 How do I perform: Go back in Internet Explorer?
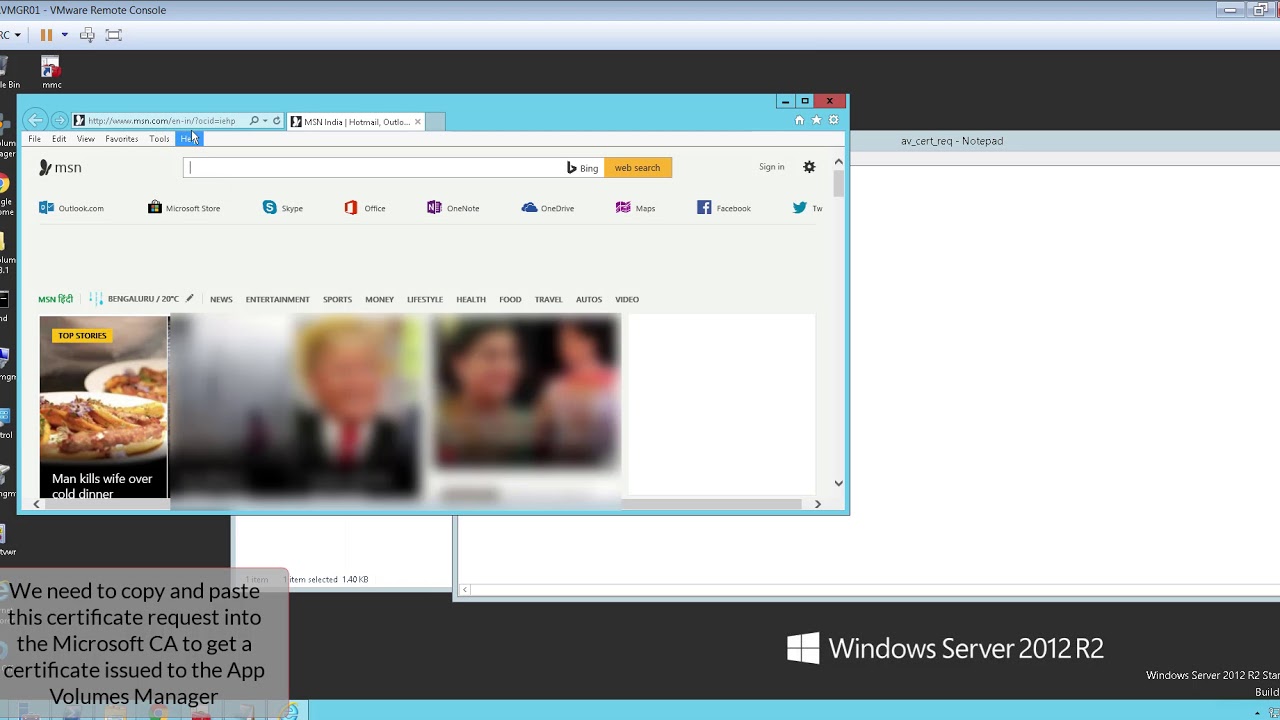[36, 120]
